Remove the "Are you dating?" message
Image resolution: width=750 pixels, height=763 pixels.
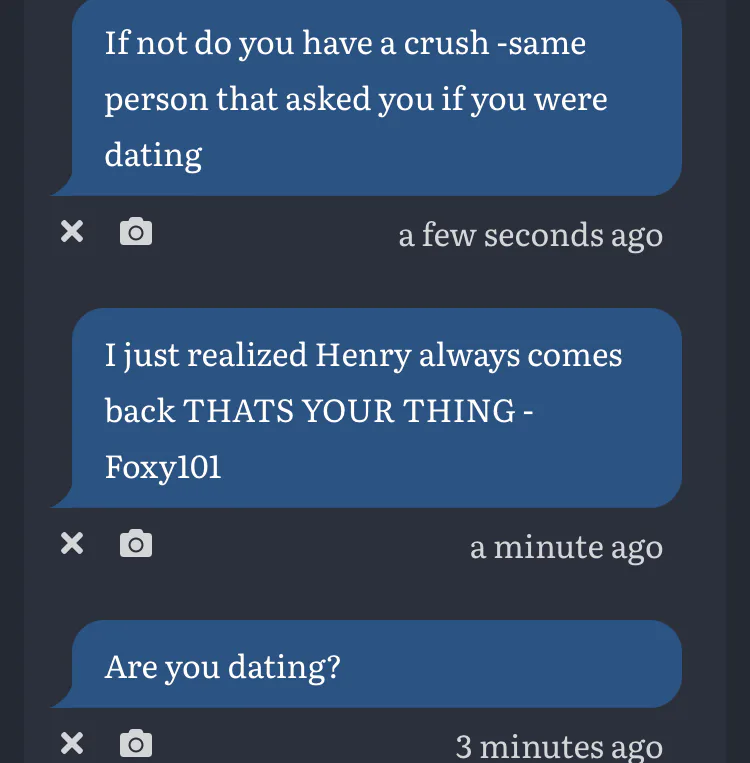click(x=72, y=743)
